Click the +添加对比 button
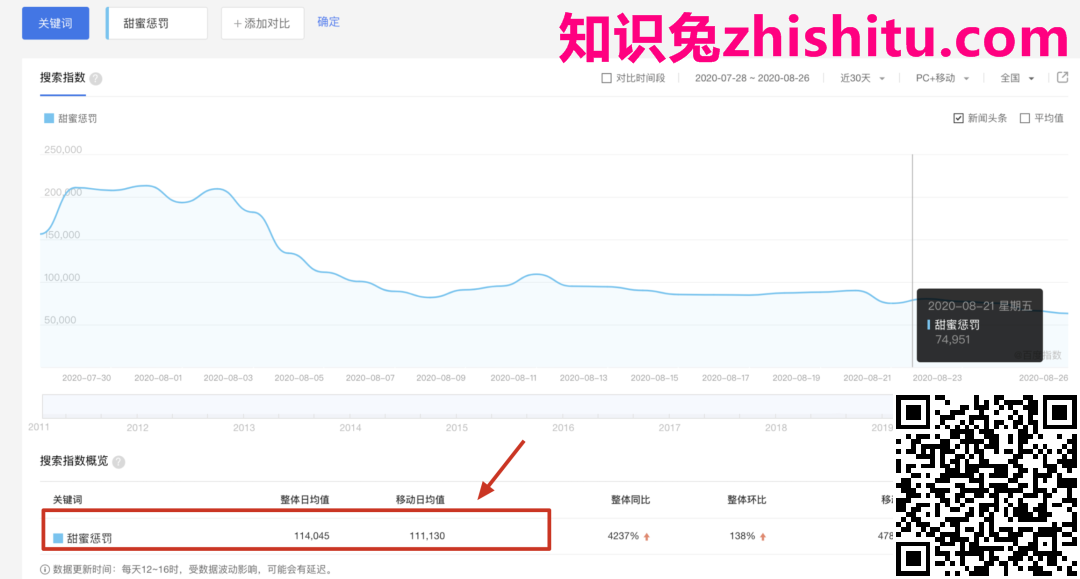The image size is (1080, 579). 262,23
